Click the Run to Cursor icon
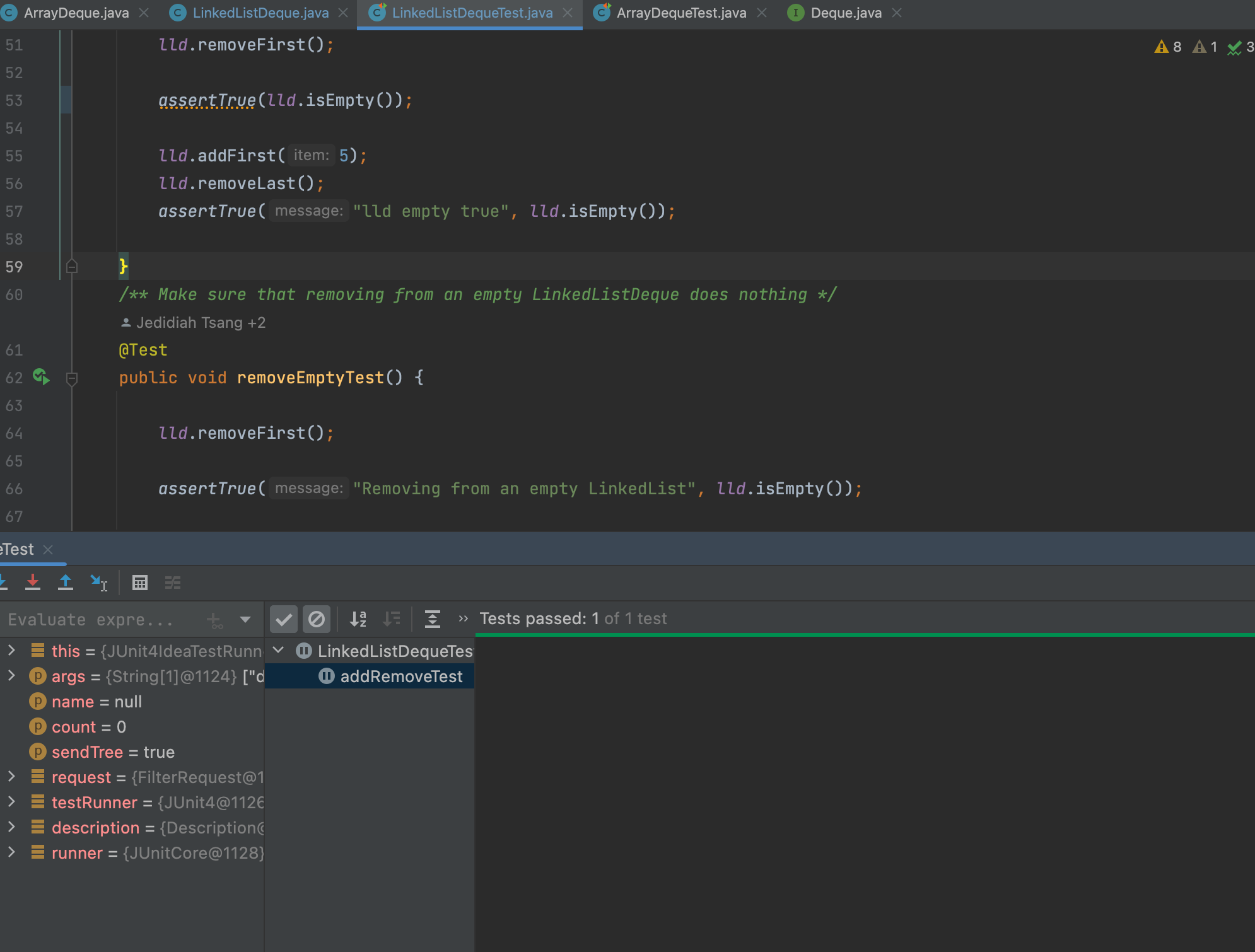1255x952 pixels. pos(98,582)
